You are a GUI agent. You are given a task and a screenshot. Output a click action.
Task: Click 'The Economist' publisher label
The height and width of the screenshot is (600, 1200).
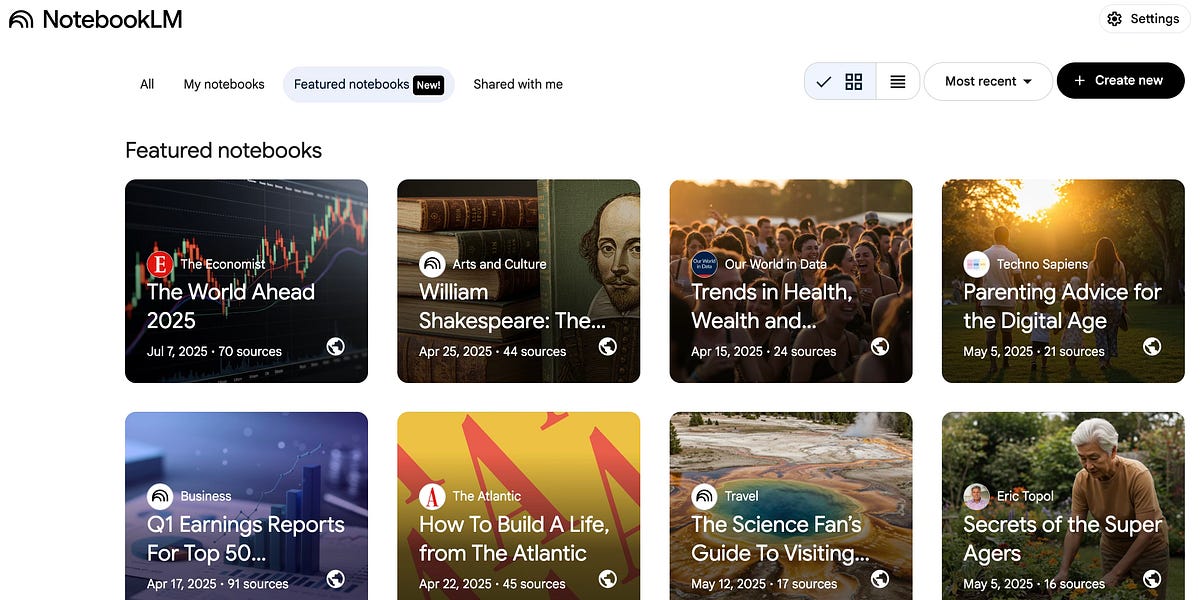[x=223, y=264]
